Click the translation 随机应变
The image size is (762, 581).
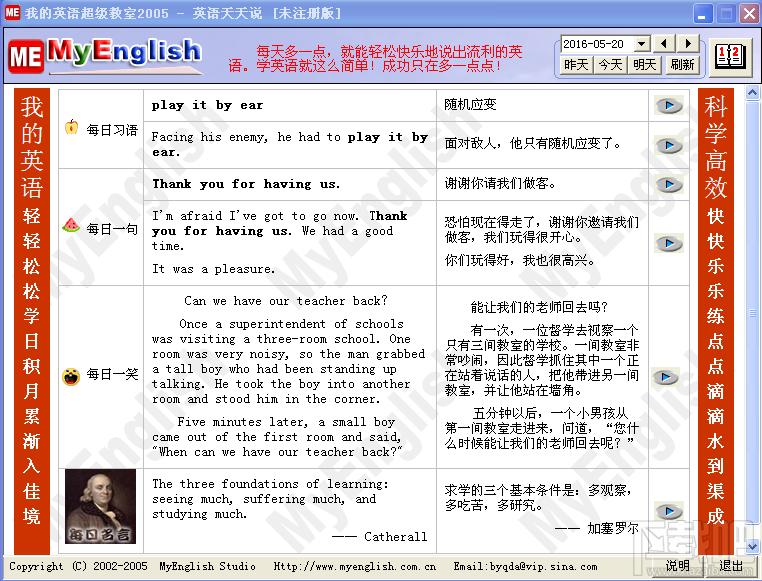(470, 104)
